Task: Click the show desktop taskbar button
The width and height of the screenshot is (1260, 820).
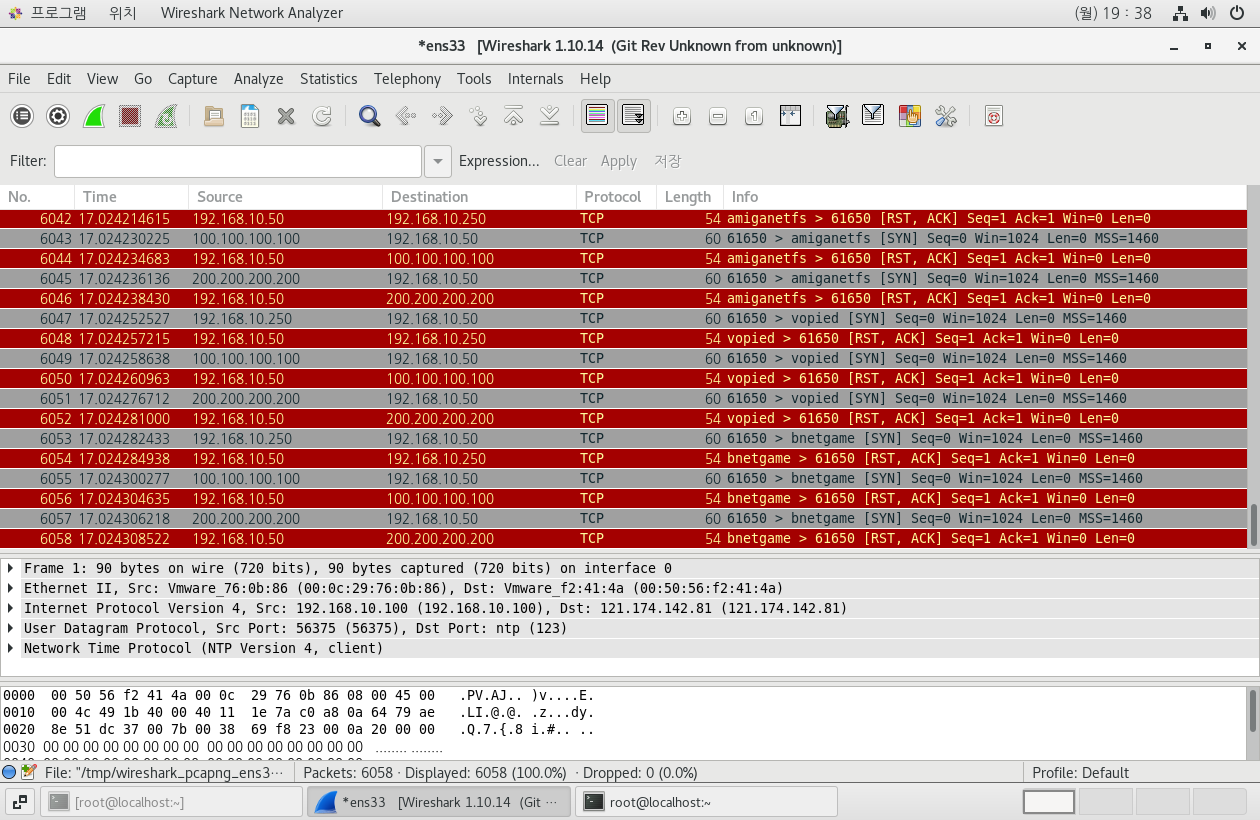Action: (x=21, y=802)
